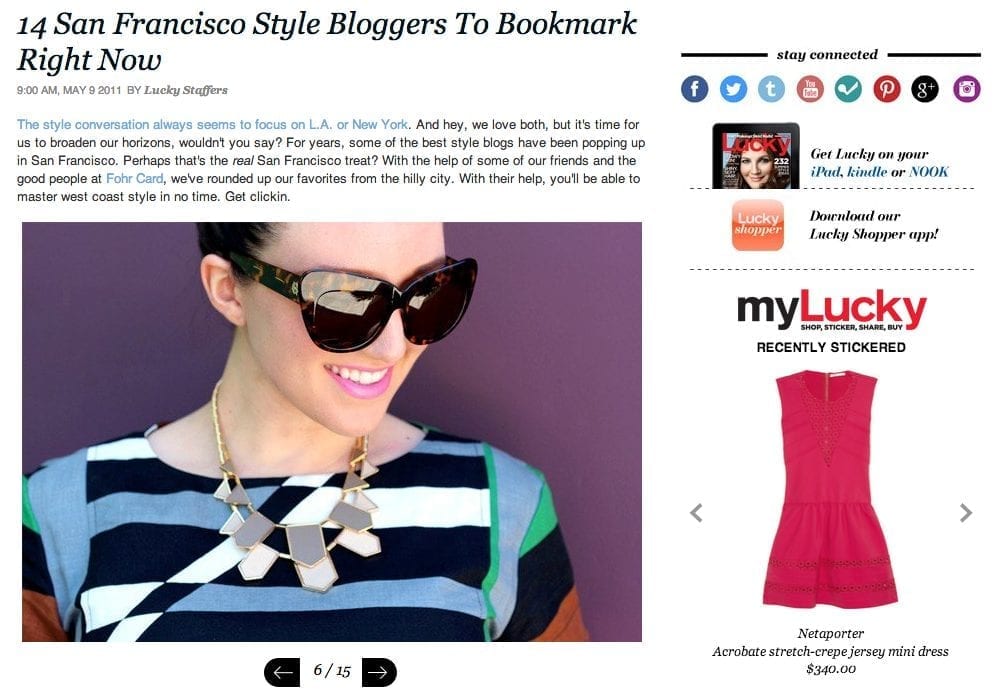Follow the L.A. or New York style link
1001x692 pixels.
coord(213,124)
